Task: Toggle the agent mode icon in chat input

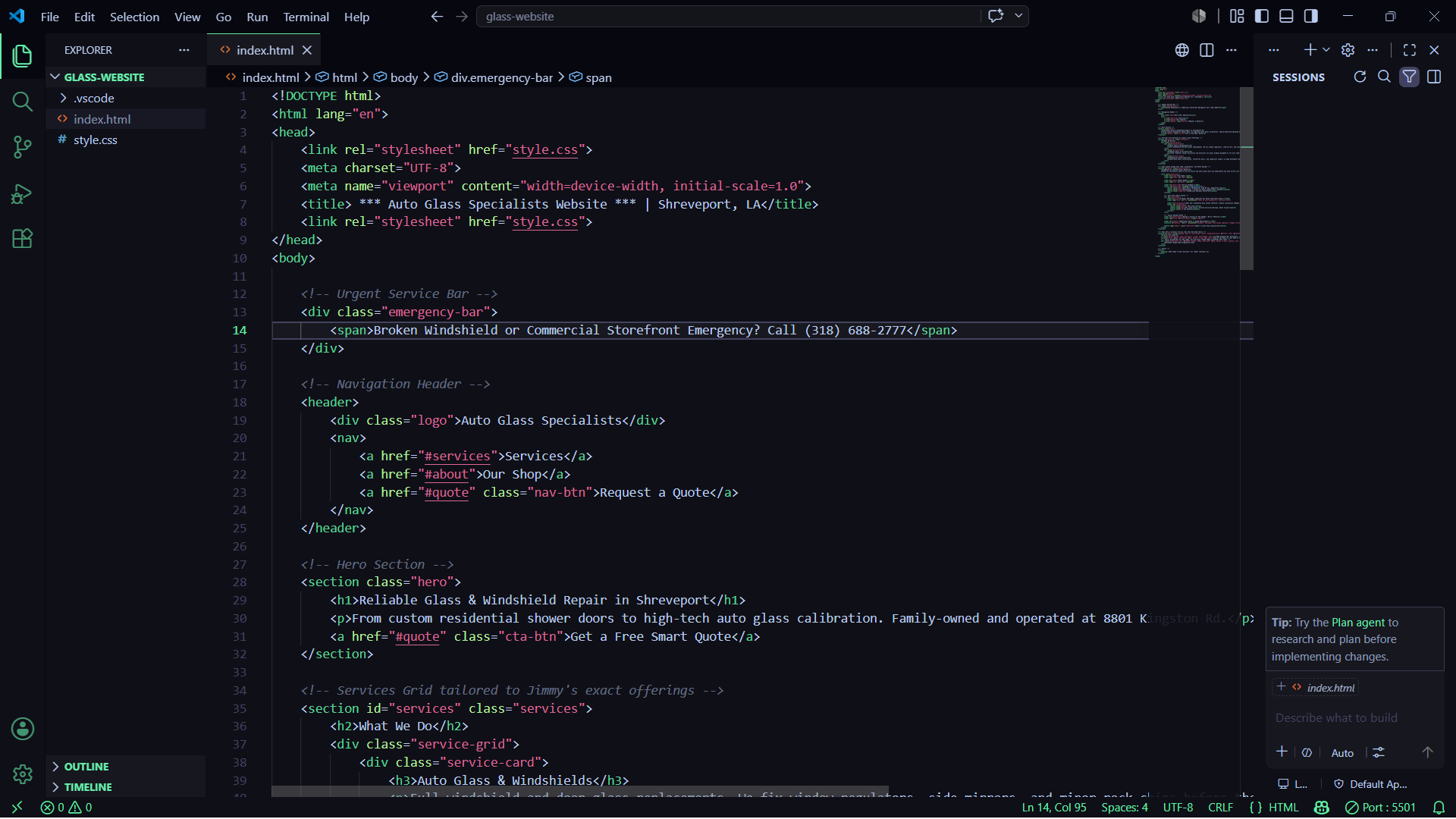Action: (x=1307, y=752)
